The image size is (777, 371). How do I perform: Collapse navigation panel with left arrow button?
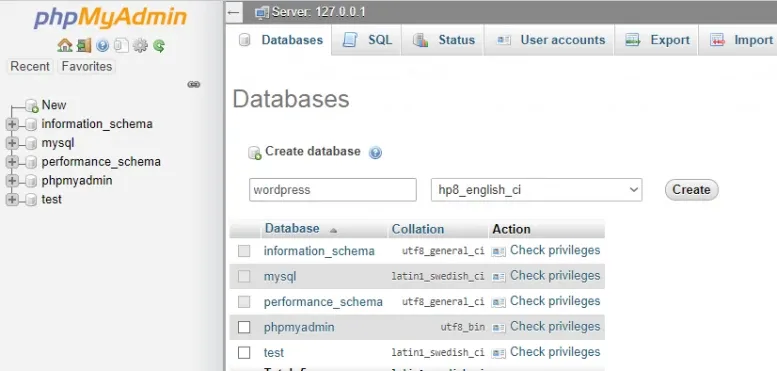tap(234, 12)
